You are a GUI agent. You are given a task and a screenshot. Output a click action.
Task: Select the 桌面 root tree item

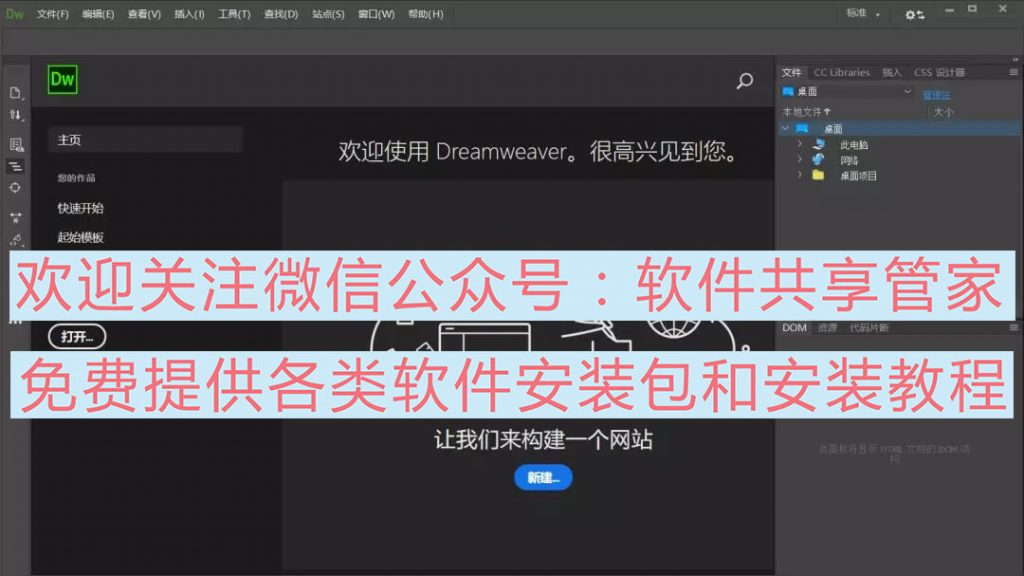(833, 129)
